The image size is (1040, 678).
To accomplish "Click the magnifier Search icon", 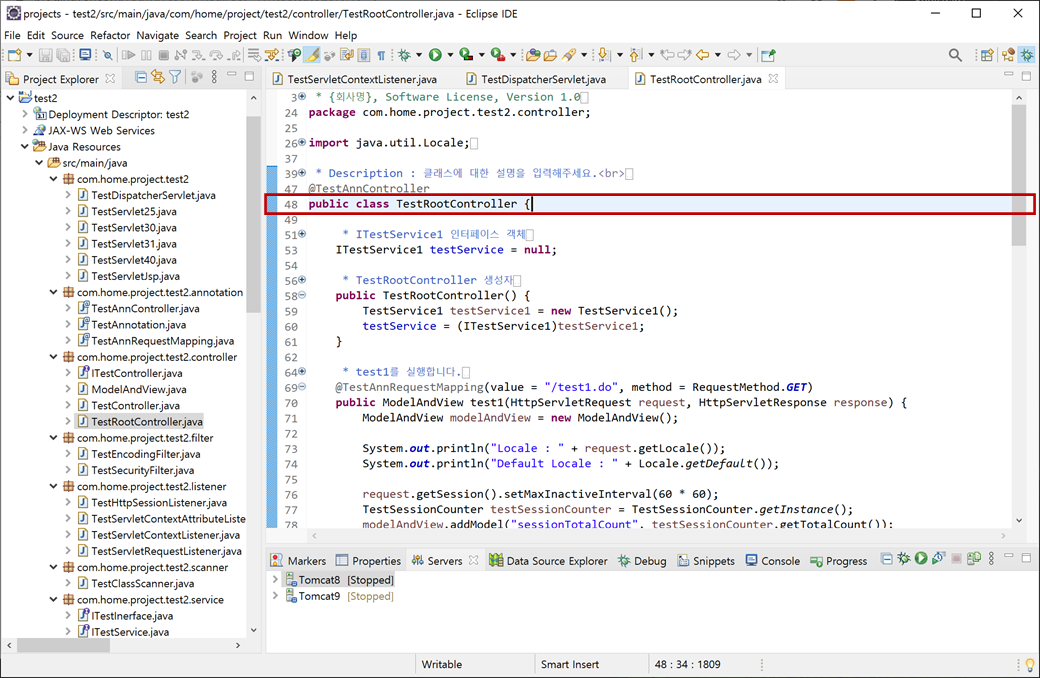I will [x=955, y=56].
